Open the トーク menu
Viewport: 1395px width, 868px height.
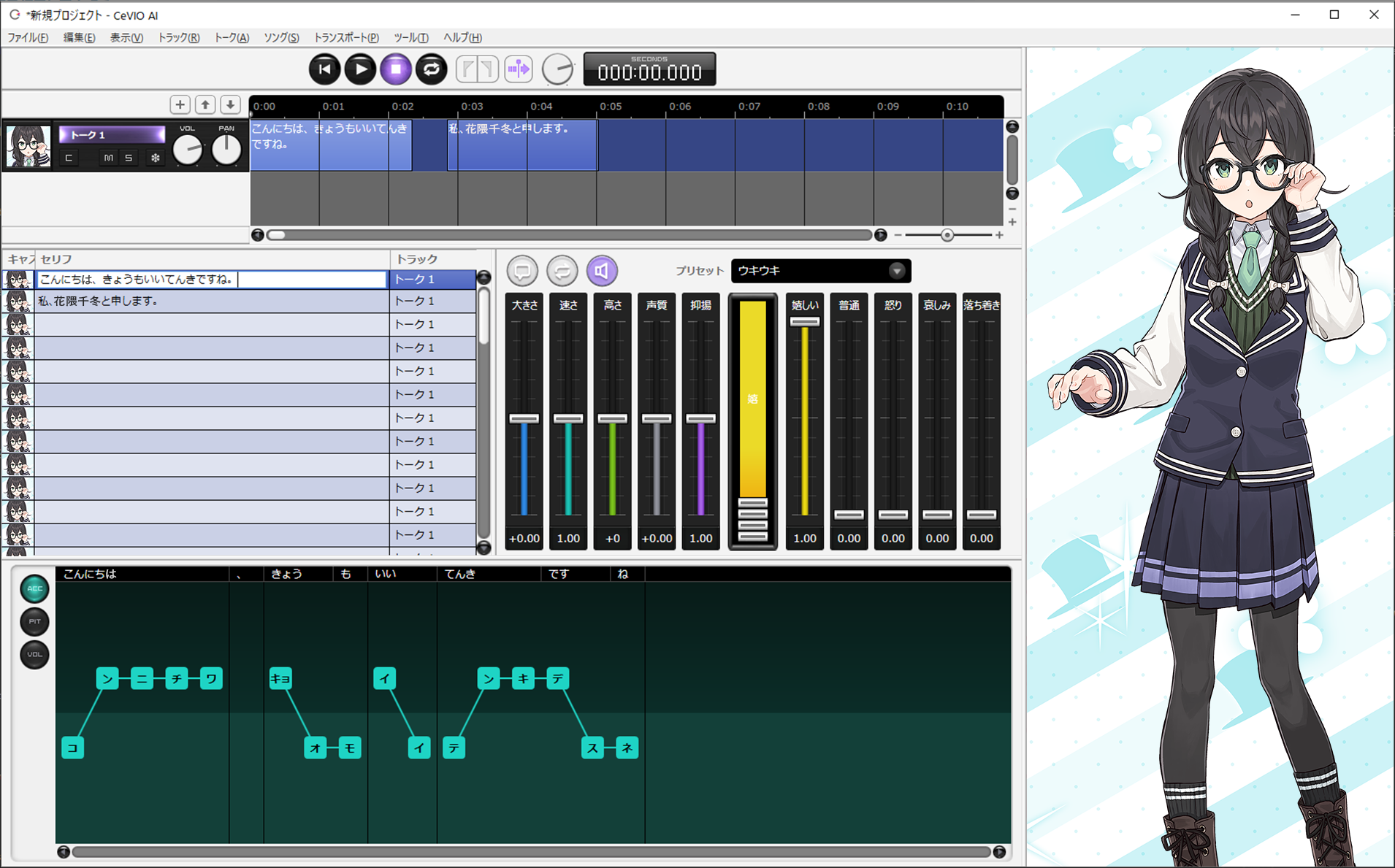[232, 37]
